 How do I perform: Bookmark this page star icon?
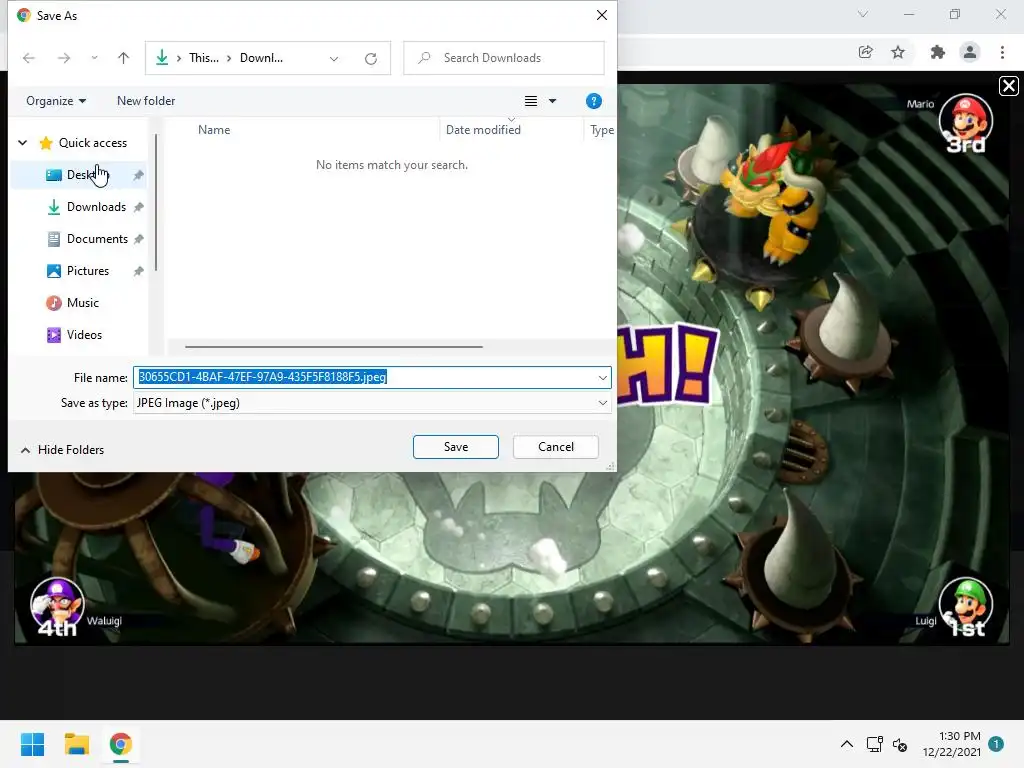[898, 52]
